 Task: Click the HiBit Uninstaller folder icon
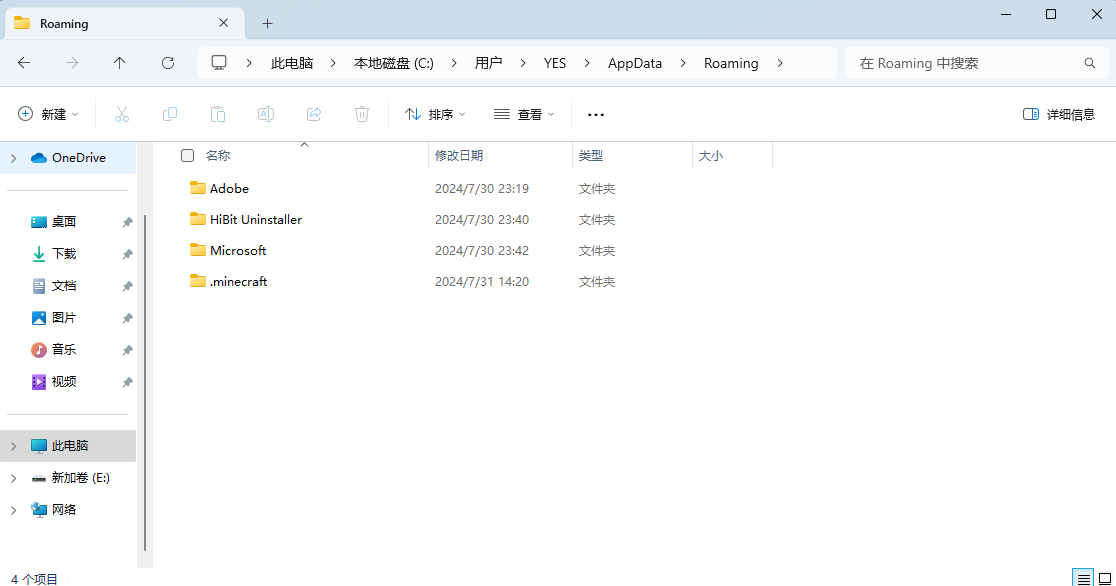pyautogui.click(x=198, y=219)
